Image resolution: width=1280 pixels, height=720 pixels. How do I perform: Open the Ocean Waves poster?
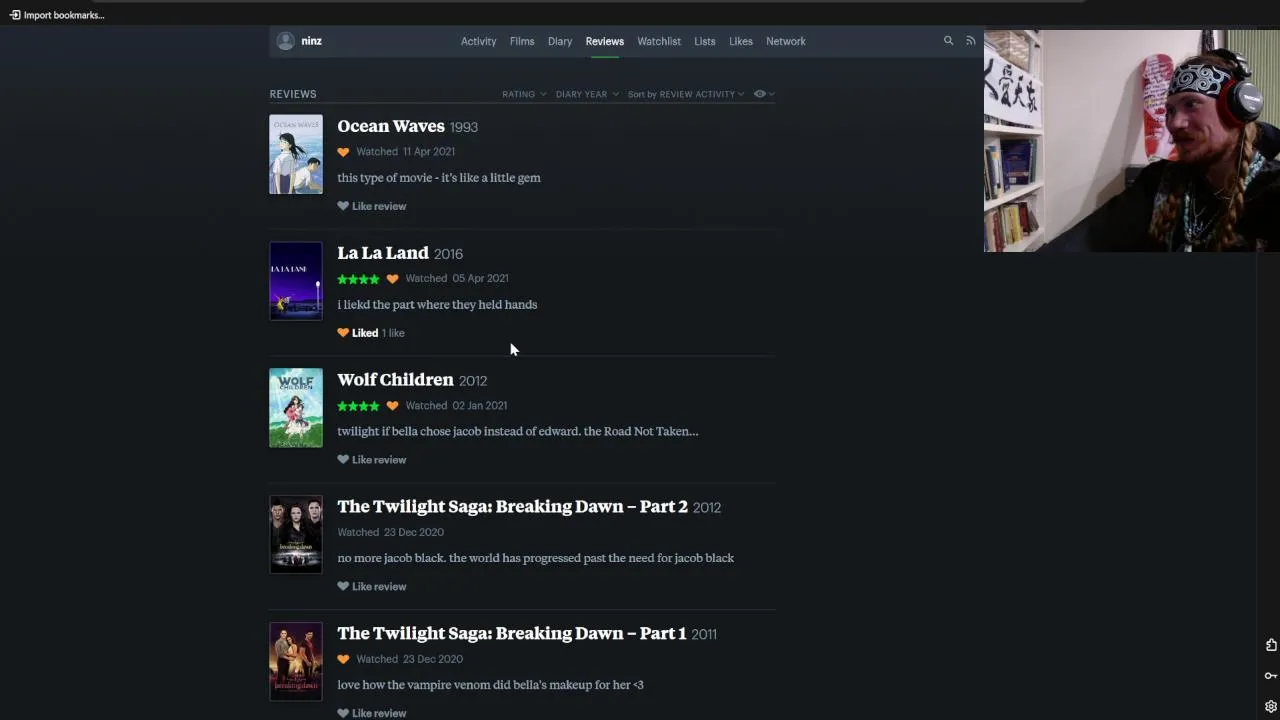point(296,154)
